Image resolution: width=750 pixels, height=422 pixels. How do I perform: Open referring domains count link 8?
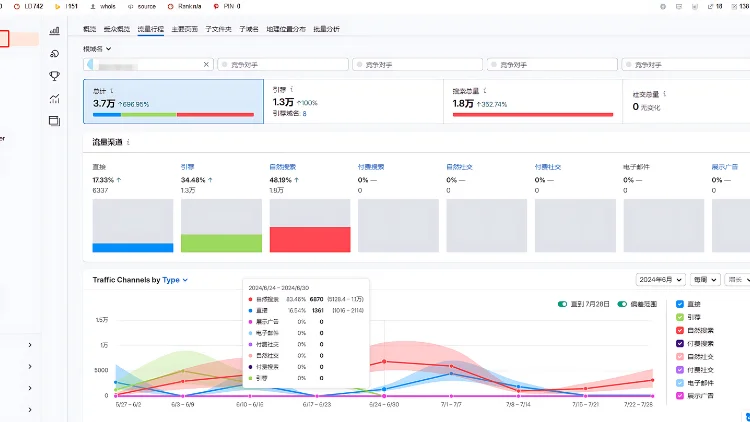[304, 114]
